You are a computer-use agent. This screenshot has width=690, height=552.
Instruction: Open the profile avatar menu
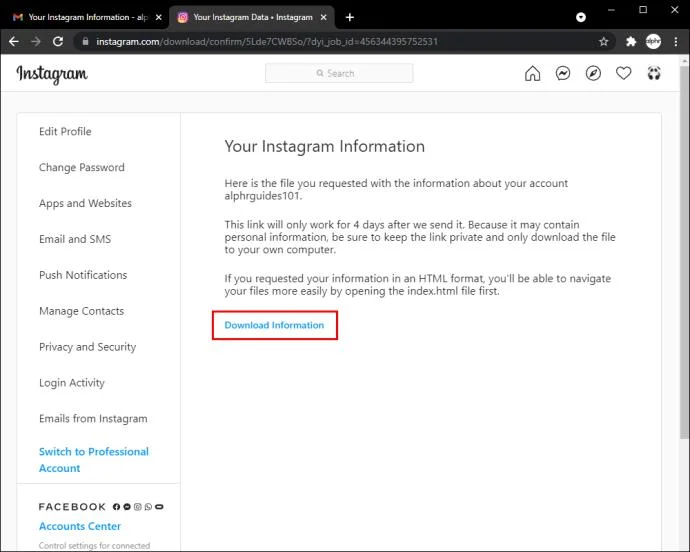pos(654,73)
